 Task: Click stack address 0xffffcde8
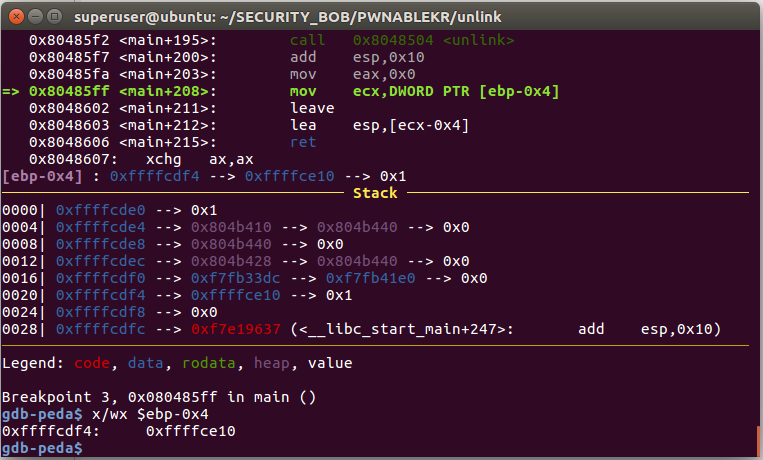100,244
